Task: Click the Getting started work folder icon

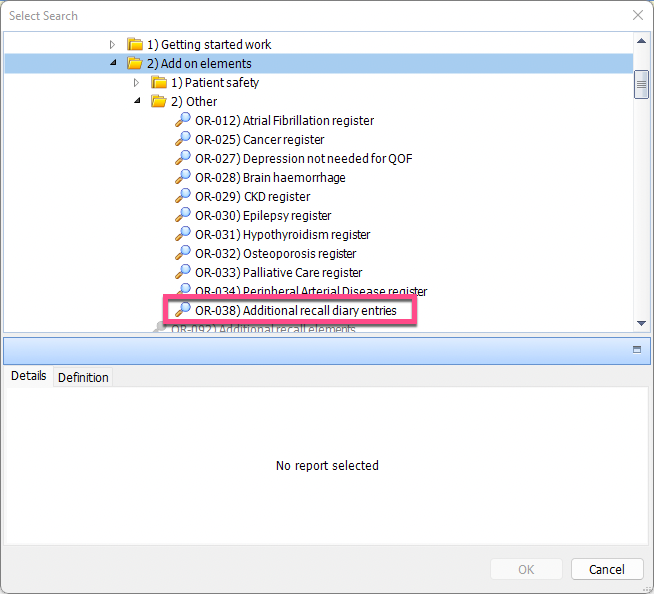Action: [x=135, y=44]
